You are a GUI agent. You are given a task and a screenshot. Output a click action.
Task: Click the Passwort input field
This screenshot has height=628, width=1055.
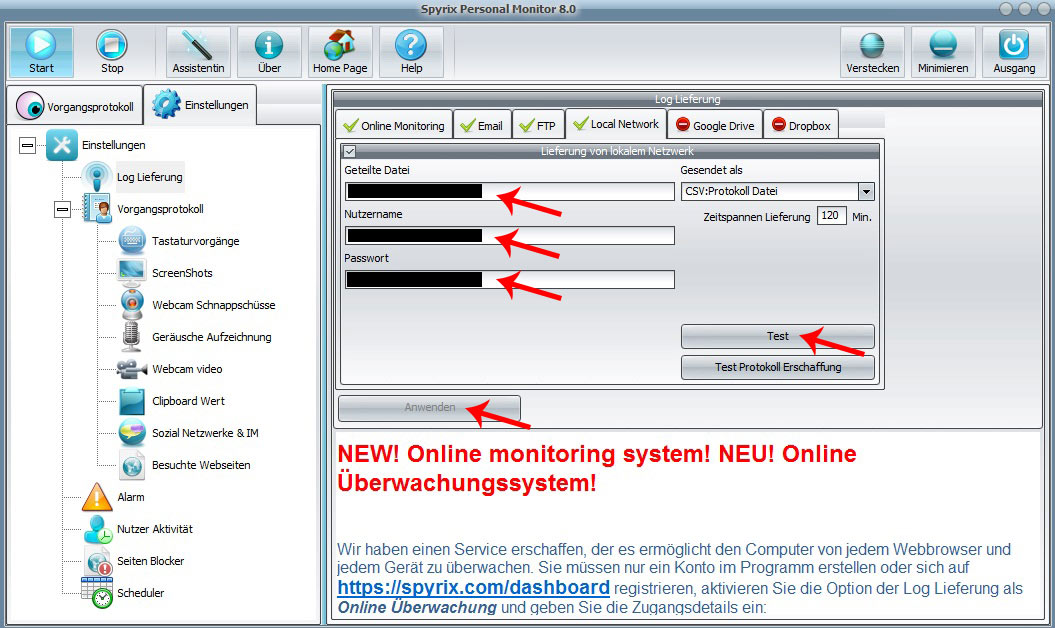coord(509,279)
